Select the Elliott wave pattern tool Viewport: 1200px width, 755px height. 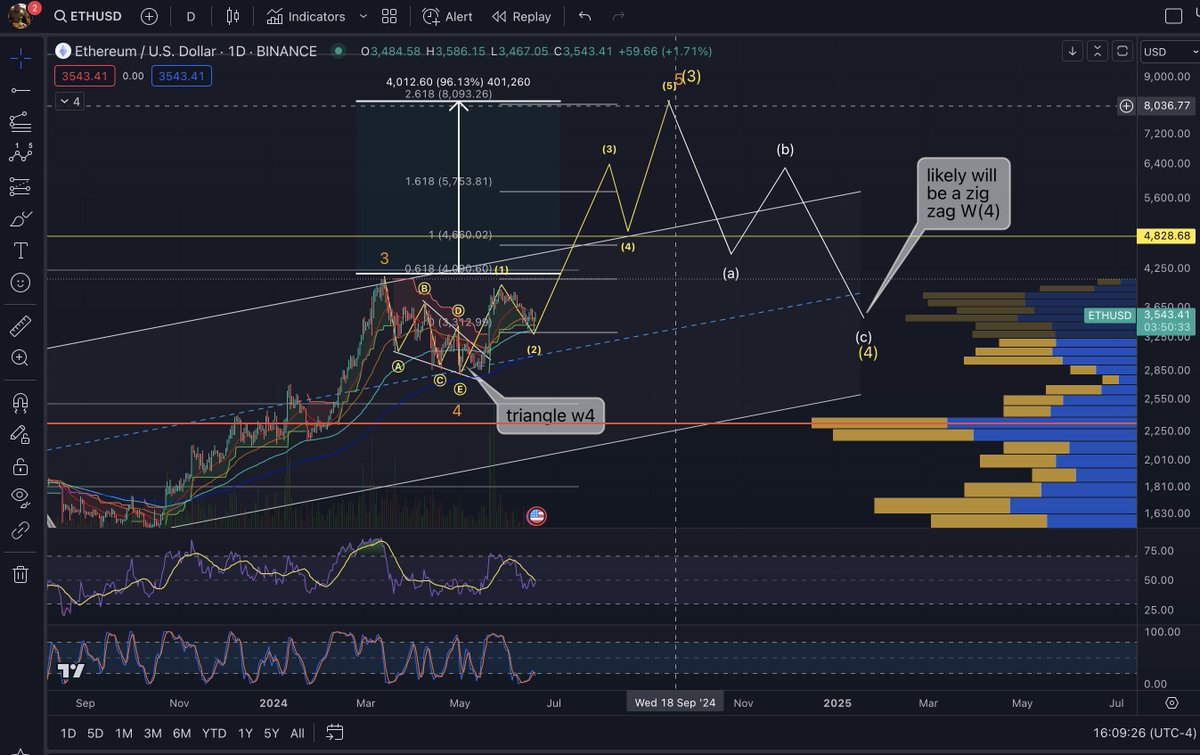click(20, 153)
